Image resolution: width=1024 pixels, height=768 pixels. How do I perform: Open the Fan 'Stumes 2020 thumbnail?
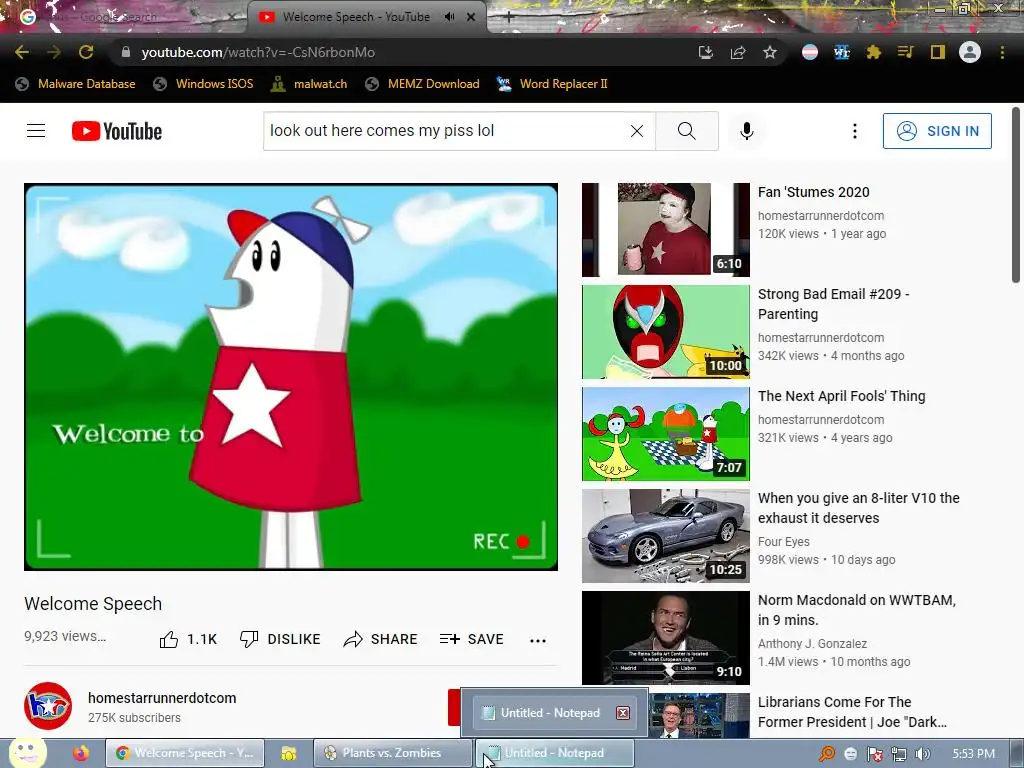point(665,230)
